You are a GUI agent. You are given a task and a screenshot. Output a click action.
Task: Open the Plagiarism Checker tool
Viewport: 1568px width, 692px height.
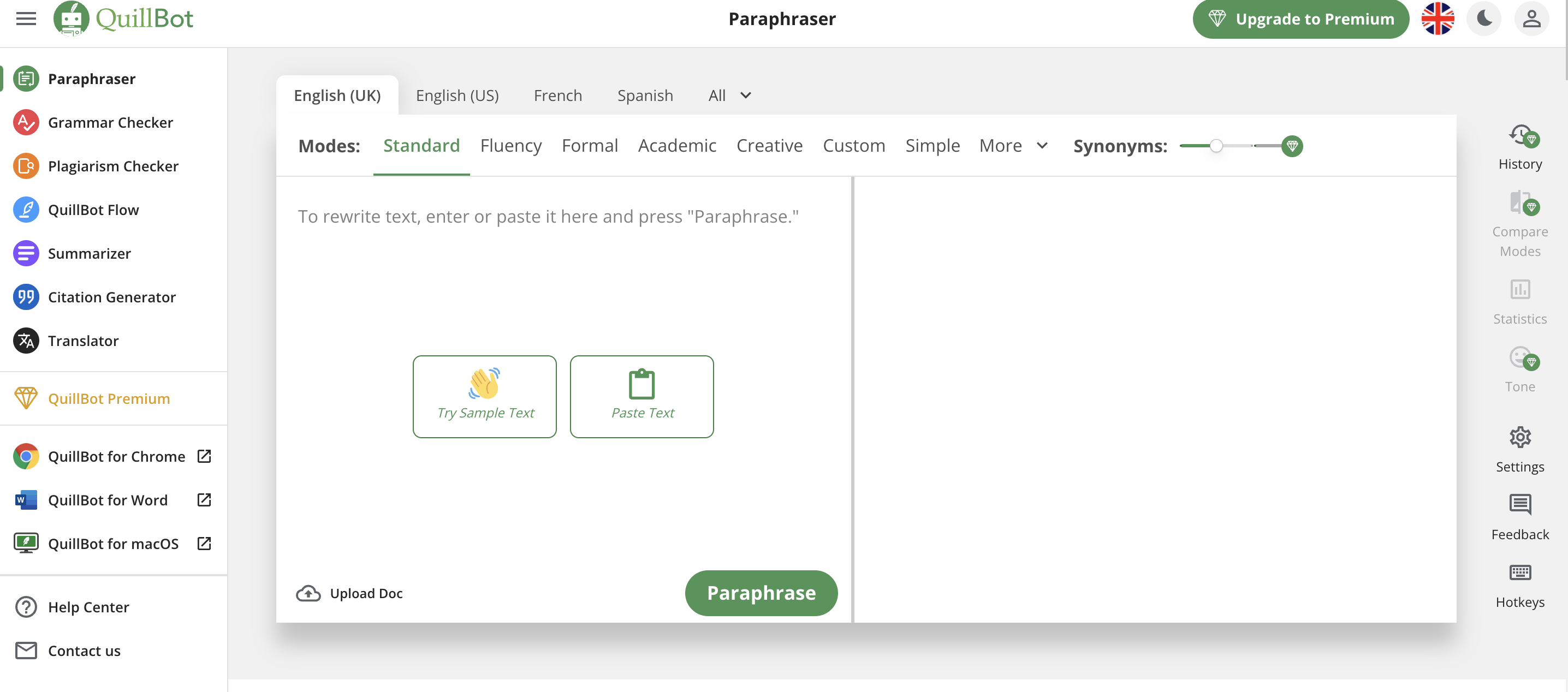coord(113,165)
